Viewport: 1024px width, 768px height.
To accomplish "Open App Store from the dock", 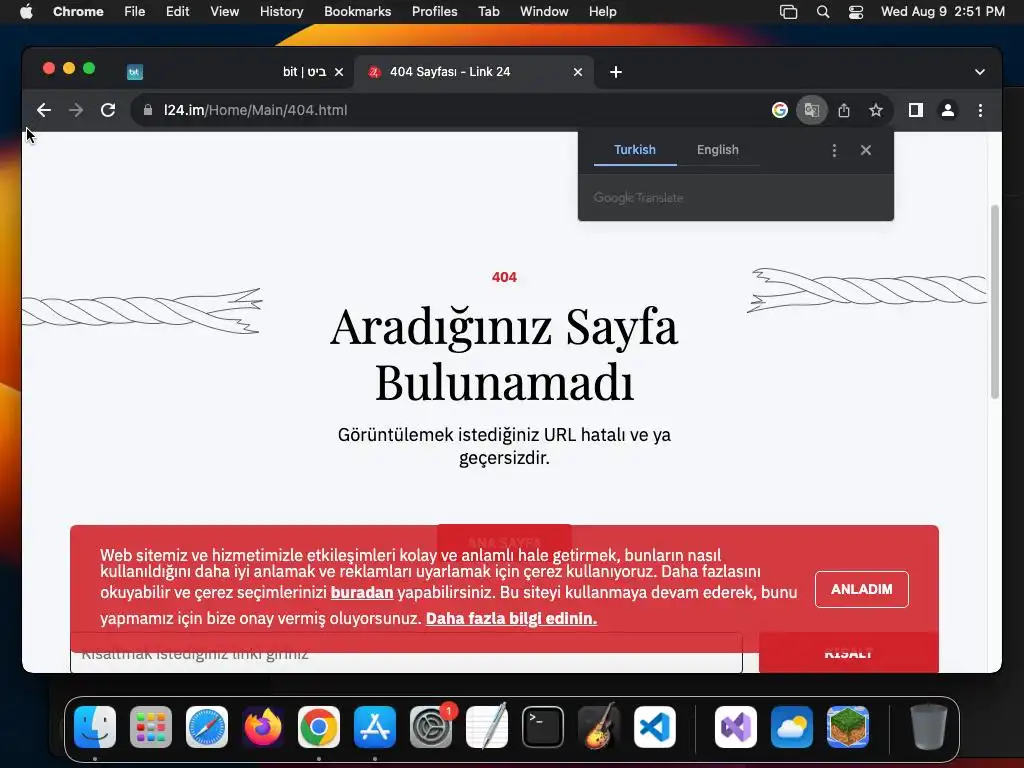I will (375, 727).
